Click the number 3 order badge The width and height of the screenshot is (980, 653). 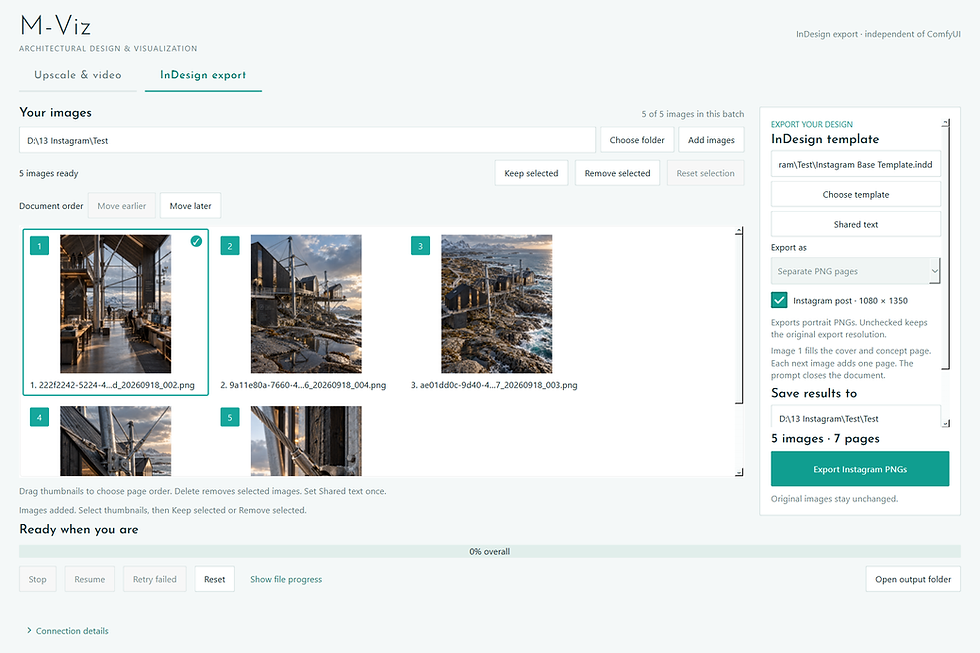(420, 246)
